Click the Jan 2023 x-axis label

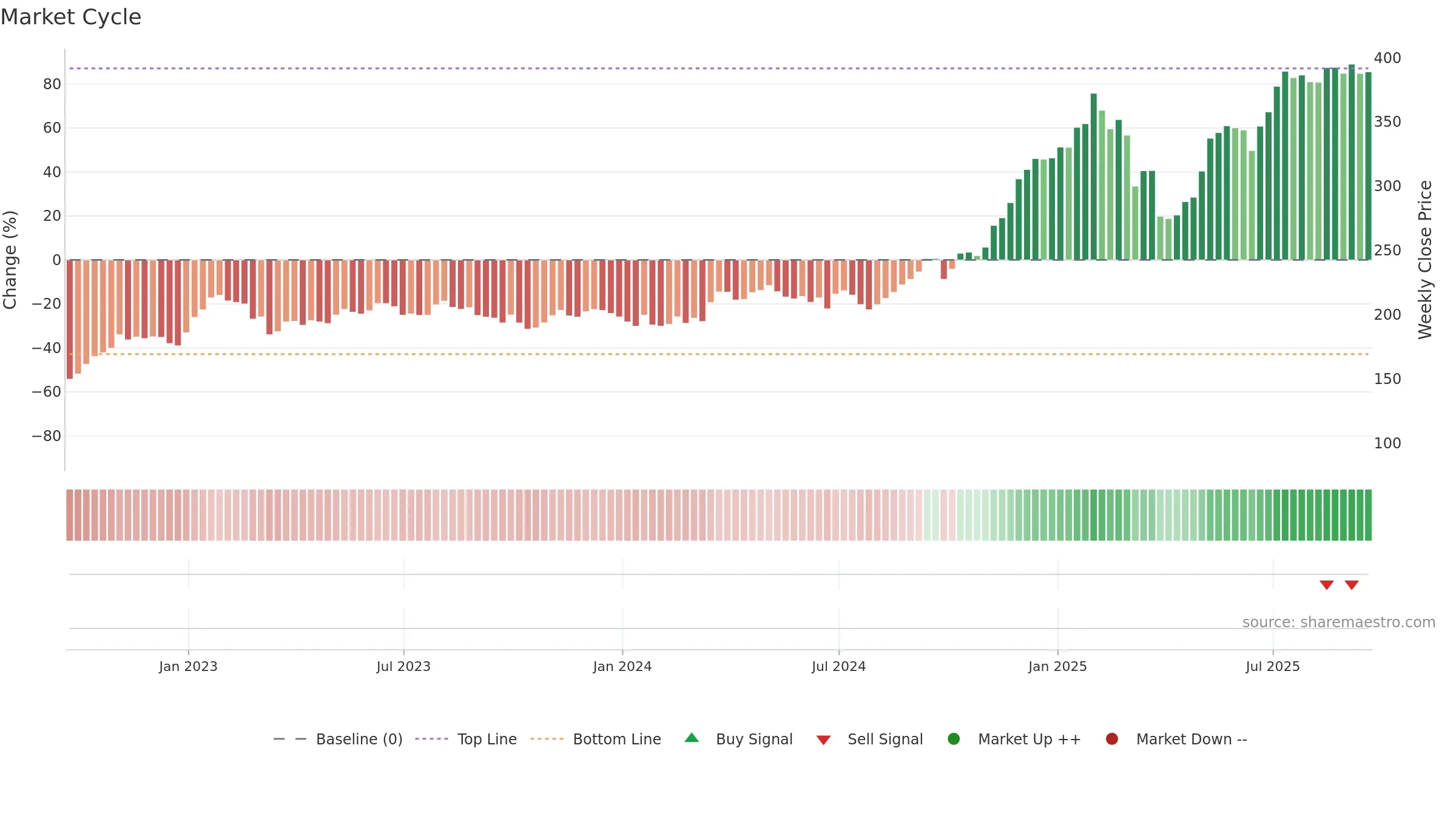tap(188, 666)
